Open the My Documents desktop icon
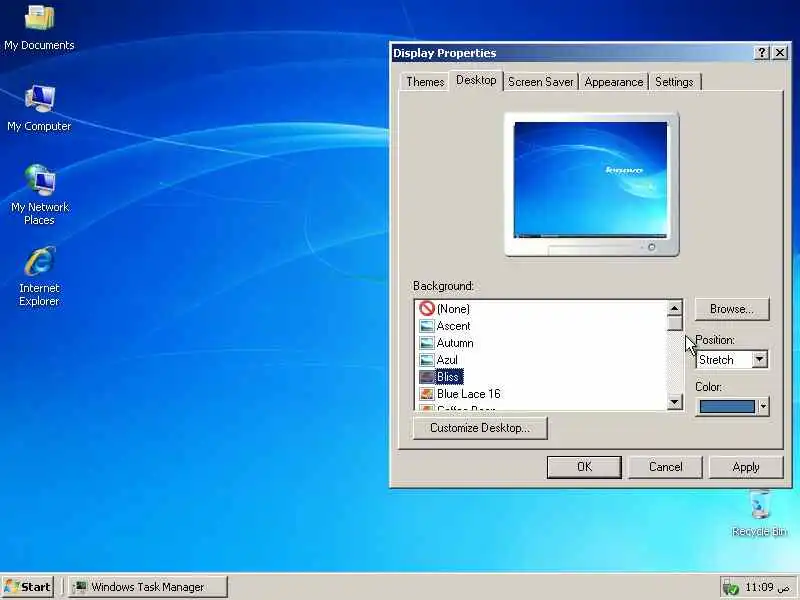The height and width of the screenshot is (600, 800). click(x=39, y=28)
